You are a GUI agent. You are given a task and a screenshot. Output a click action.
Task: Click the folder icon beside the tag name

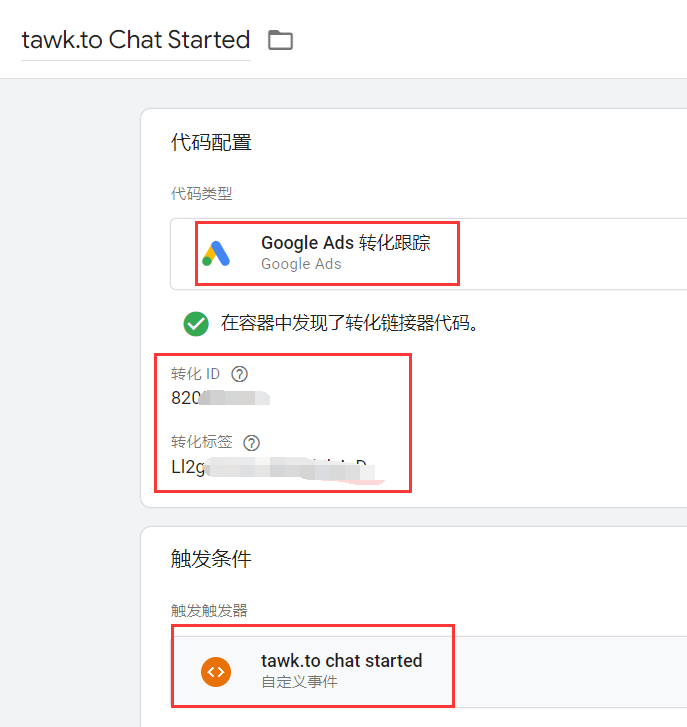(x=280, y=41)
